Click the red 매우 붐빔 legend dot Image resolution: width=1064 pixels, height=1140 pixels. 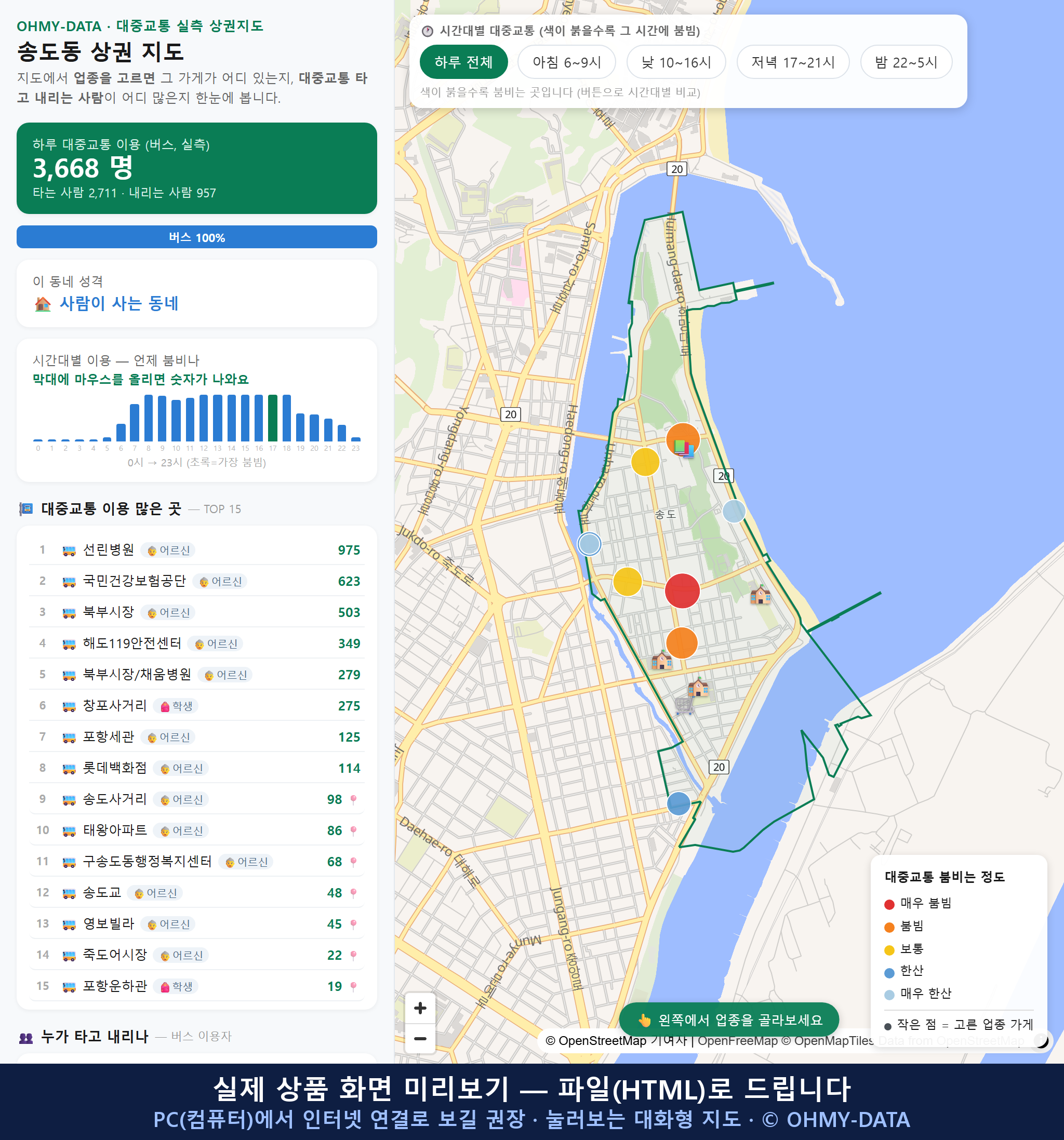click(889, 904)
